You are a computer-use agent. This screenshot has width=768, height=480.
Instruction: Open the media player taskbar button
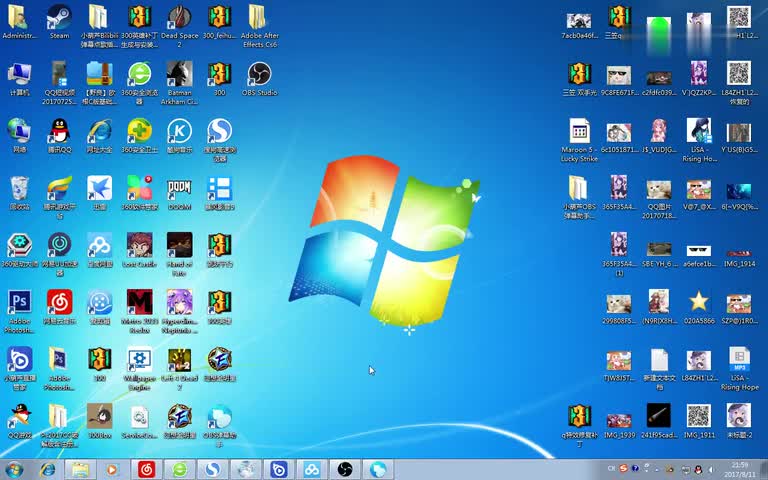[112, 470]
